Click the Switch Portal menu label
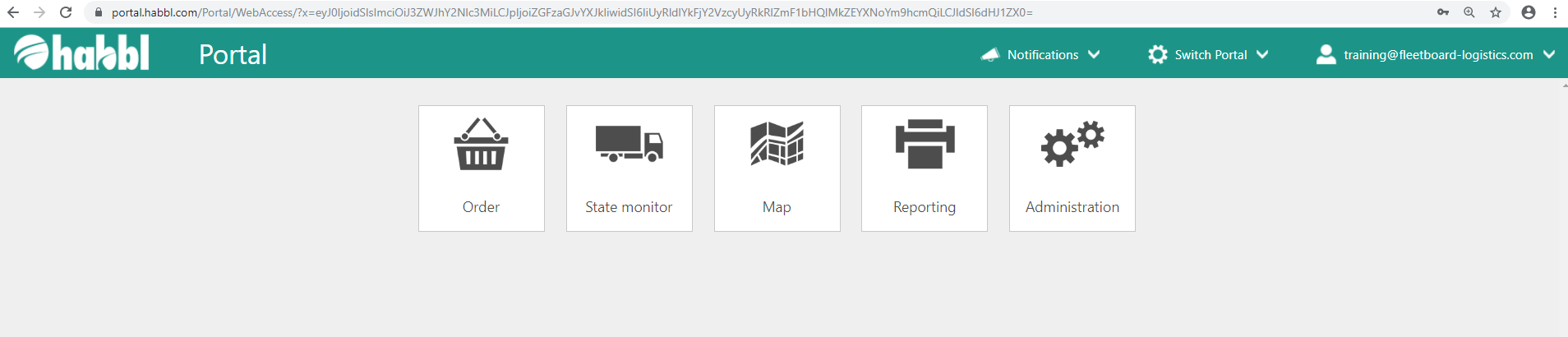 [x=1211, y=55]
